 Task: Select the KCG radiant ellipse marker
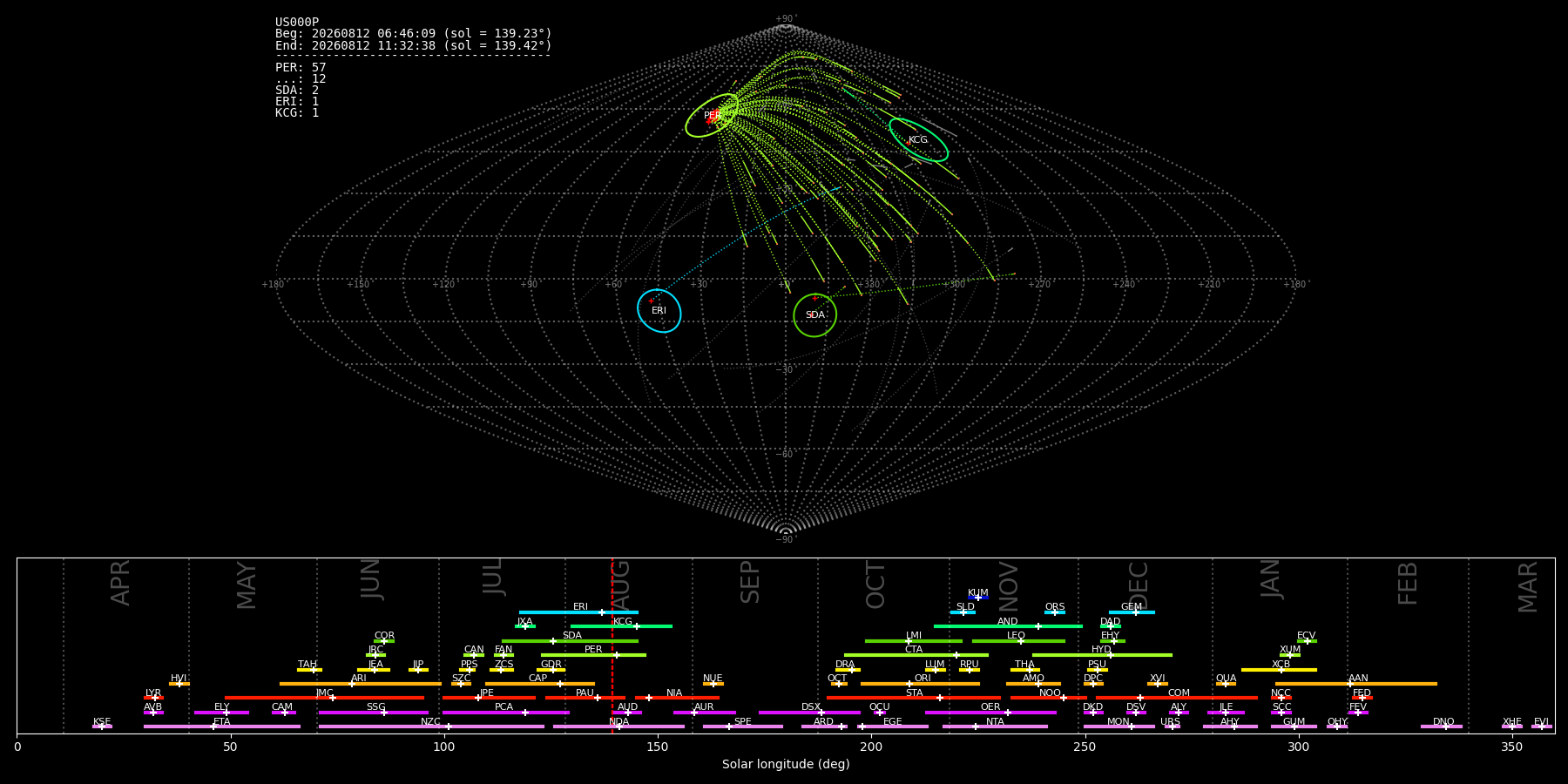[x=918, y=140]
